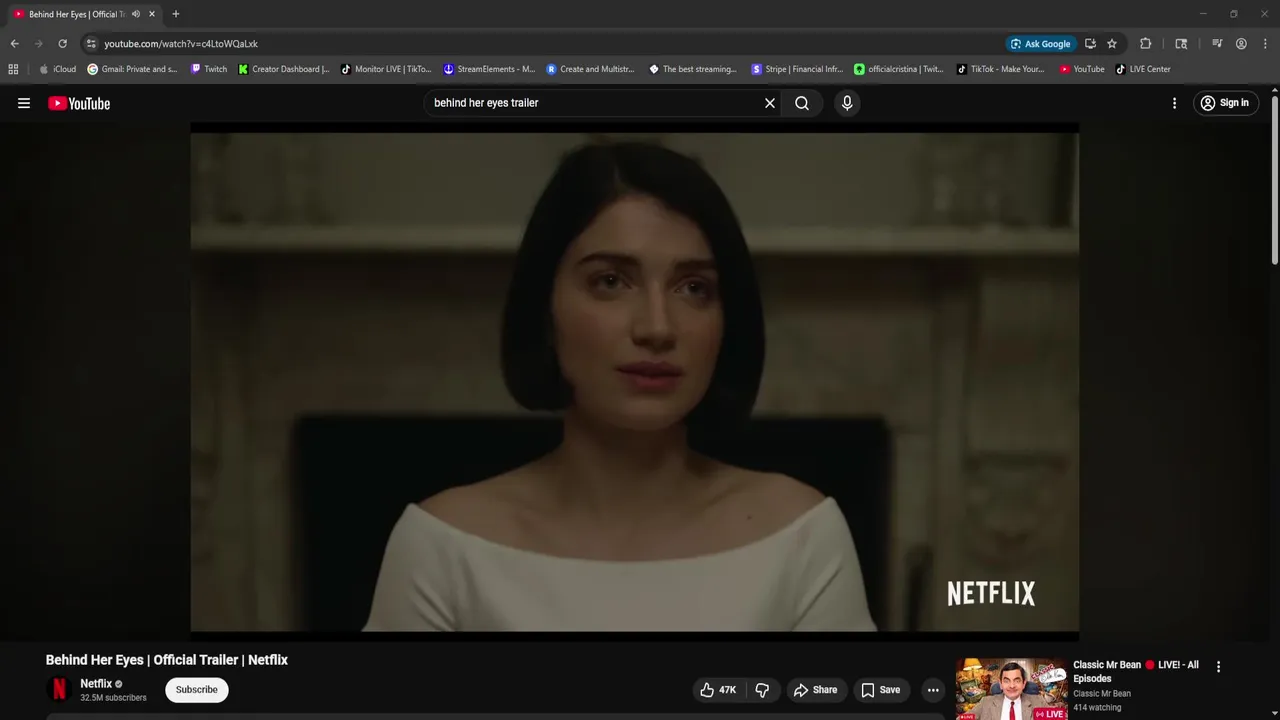The image size is (1280, 720).
Task: Dislike the video with thumbs down
Action: (x=762, y=690)
